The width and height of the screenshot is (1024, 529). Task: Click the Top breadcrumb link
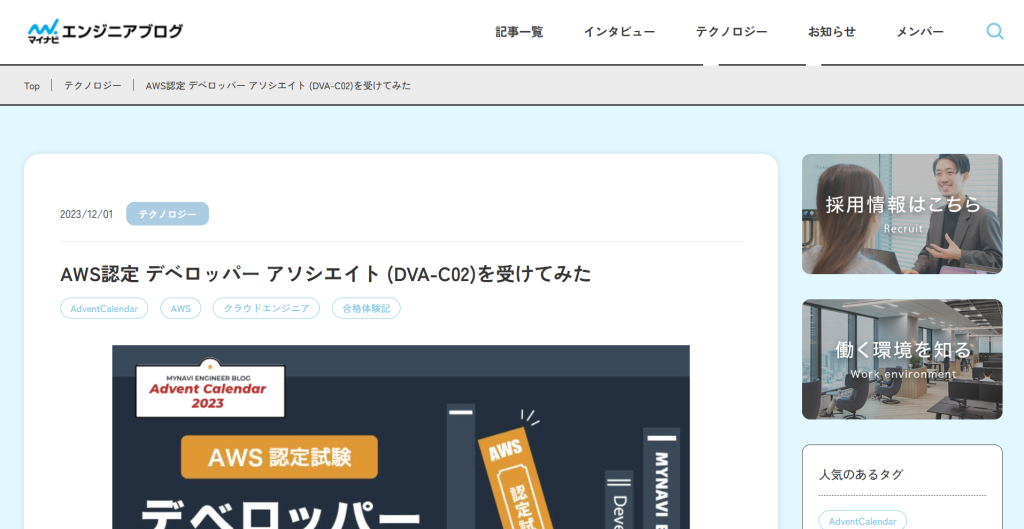(32, 86)
